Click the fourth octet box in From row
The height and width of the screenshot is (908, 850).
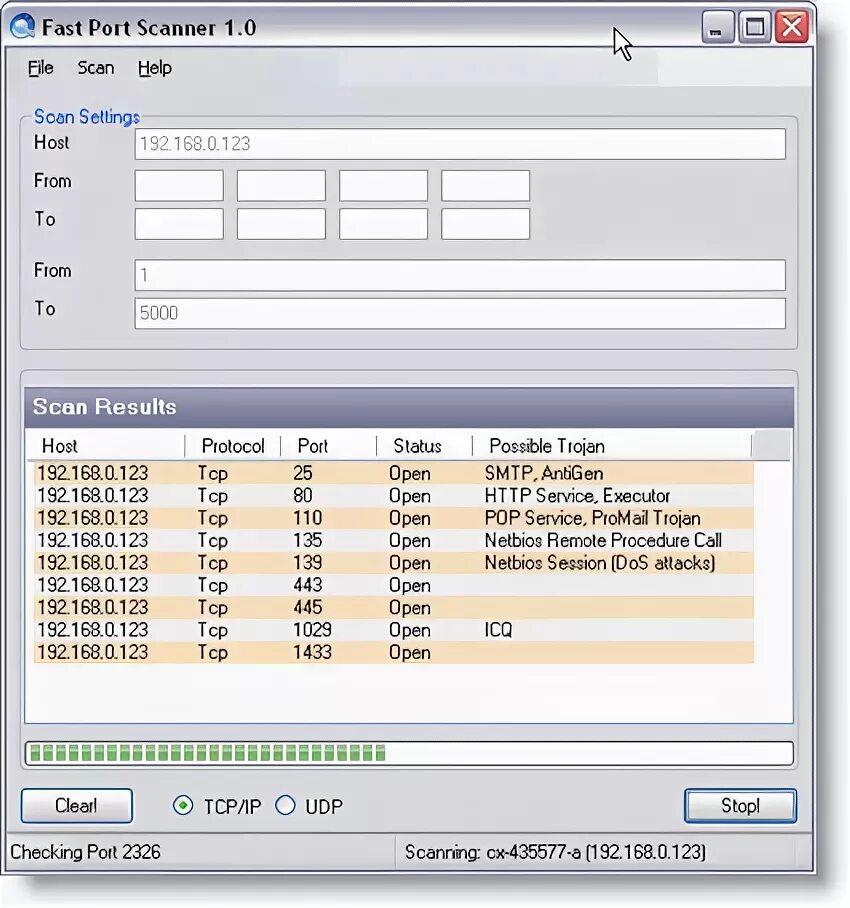pyautogui.click(x=485, y=185)
